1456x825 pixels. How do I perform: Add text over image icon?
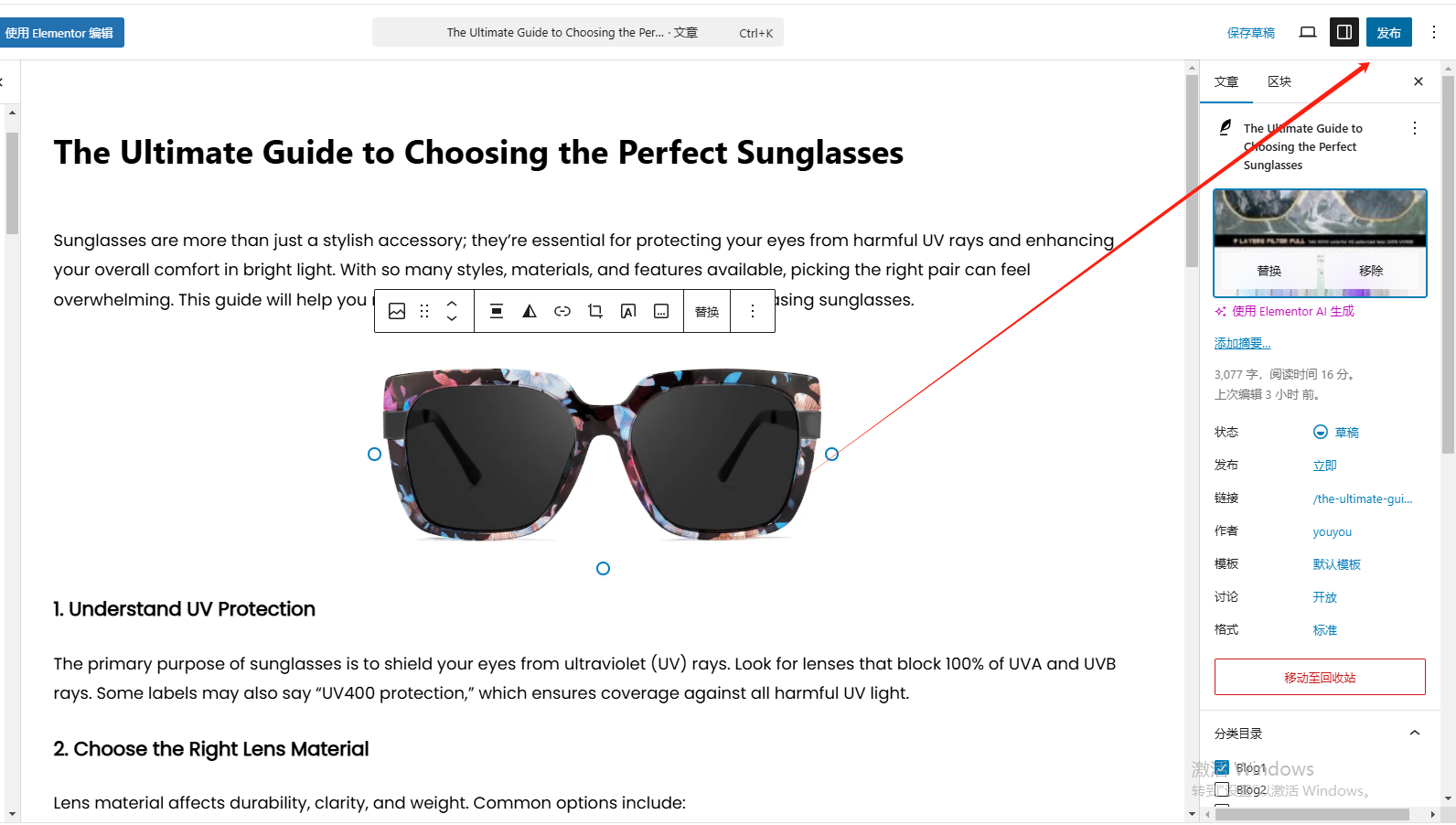click(628, 311)
